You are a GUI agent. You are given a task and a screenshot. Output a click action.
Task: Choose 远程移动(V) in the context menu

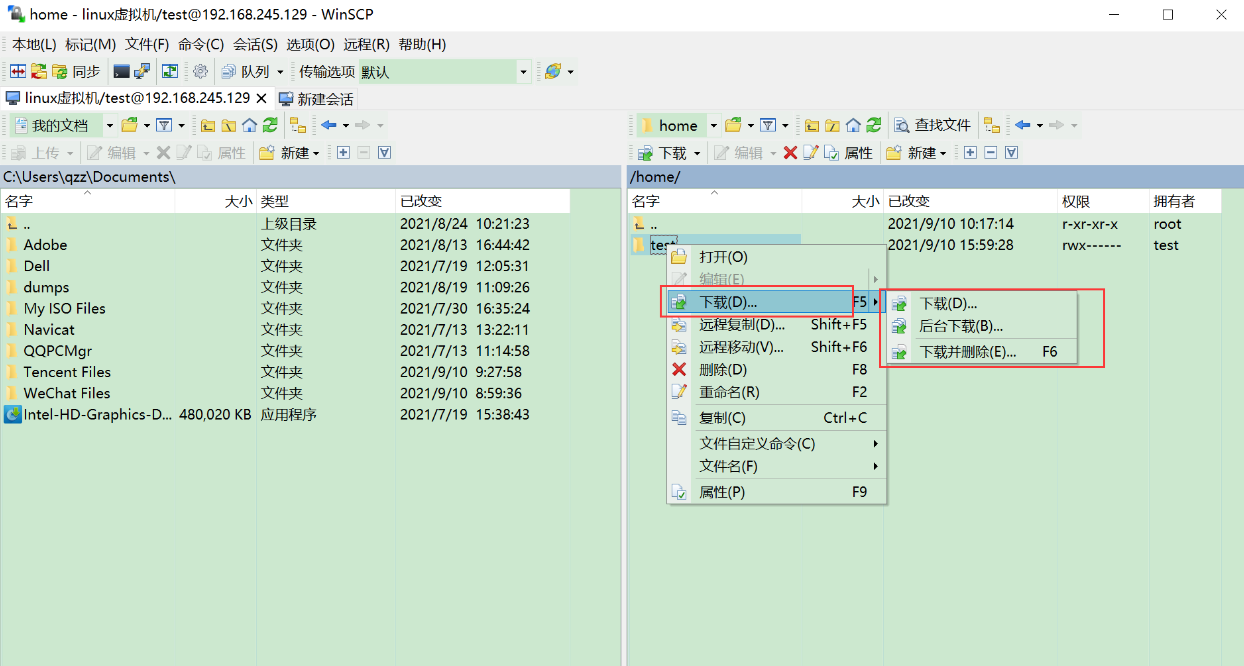777,347
